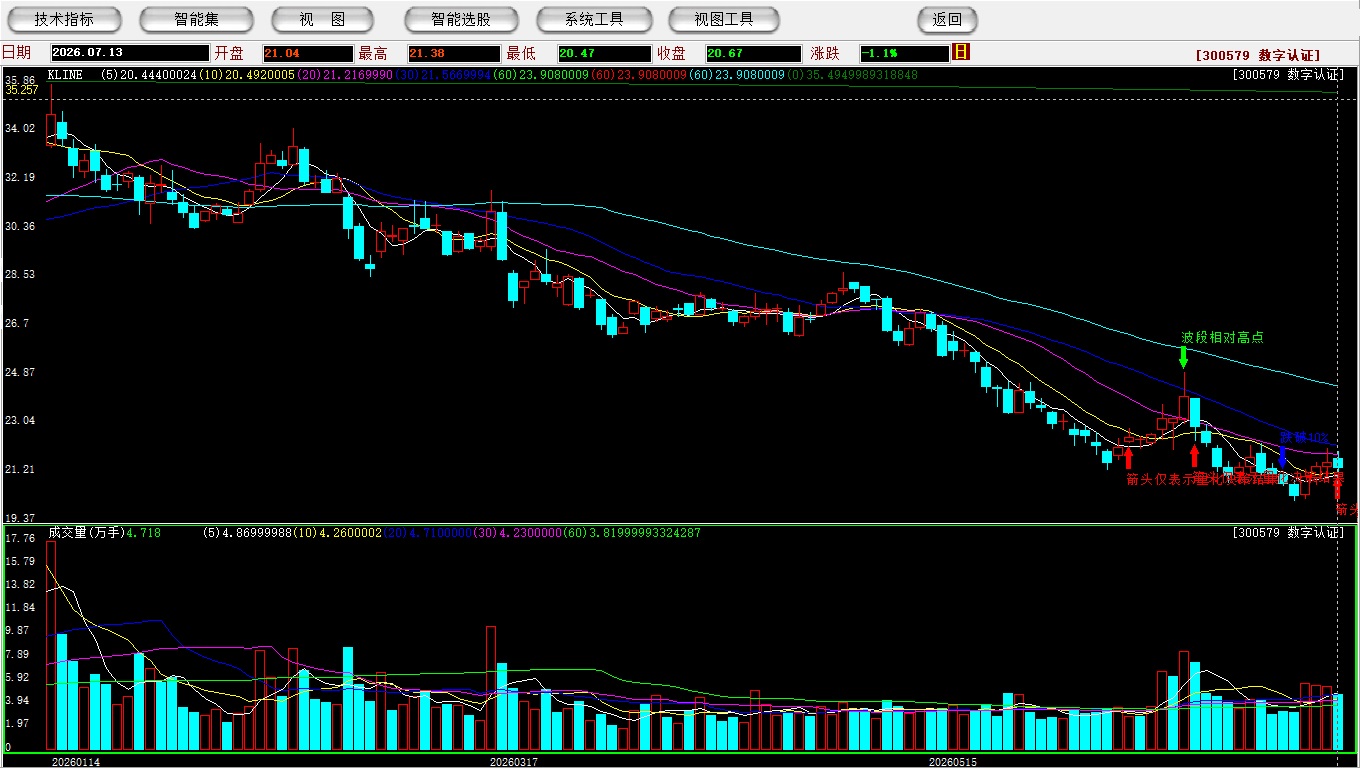1360x768 pixels.
Task: Click the yellow 日 period icon
Action: 961,52
